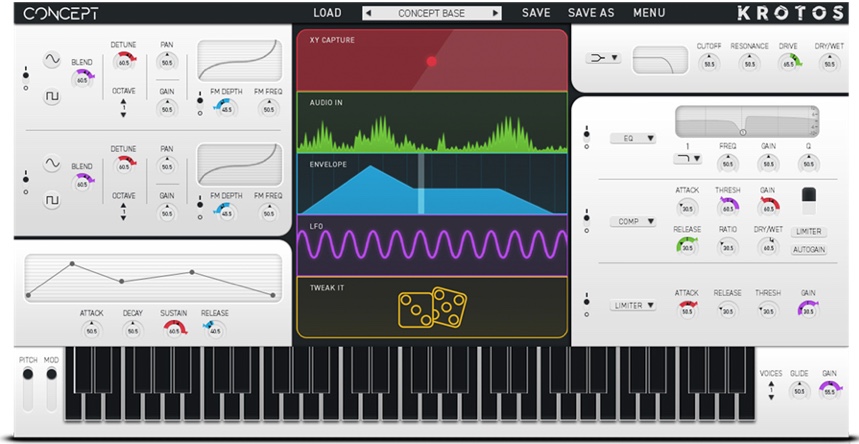
Task: Decrease lower oscillator octave with down arrow
Action: click(123, 218)
